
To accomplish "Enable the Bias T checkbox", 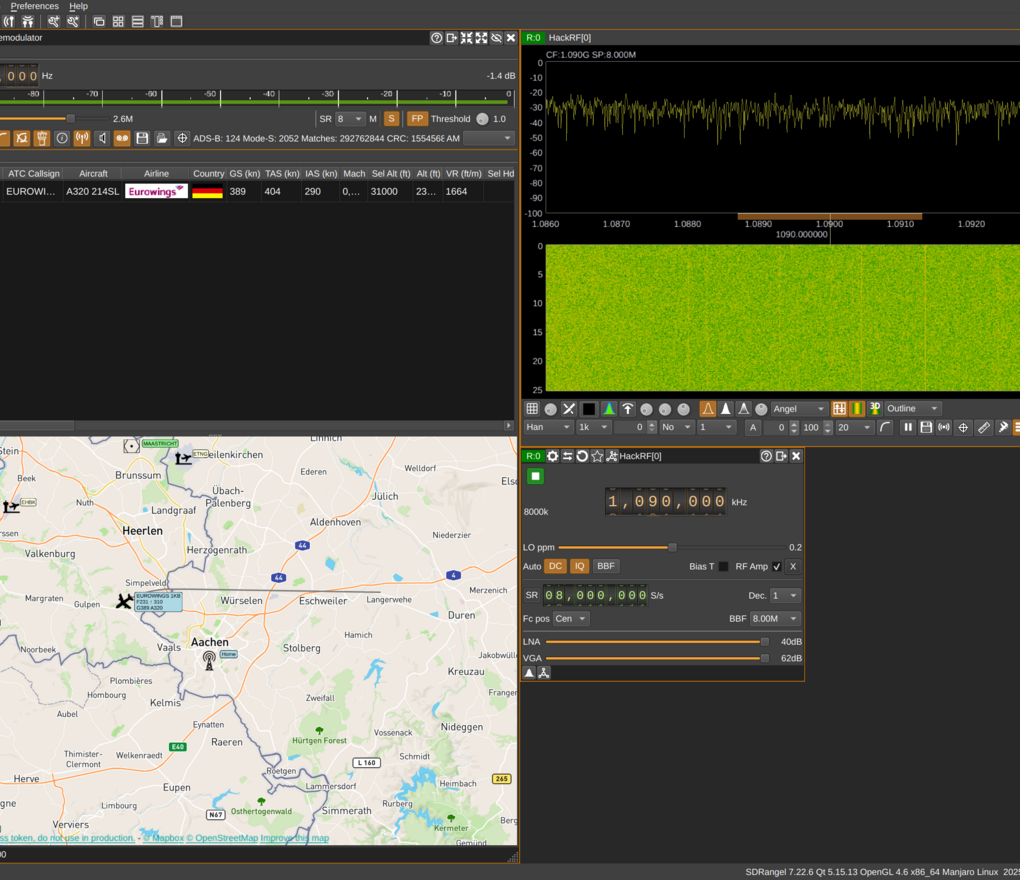I will click(x=723, y=567).
